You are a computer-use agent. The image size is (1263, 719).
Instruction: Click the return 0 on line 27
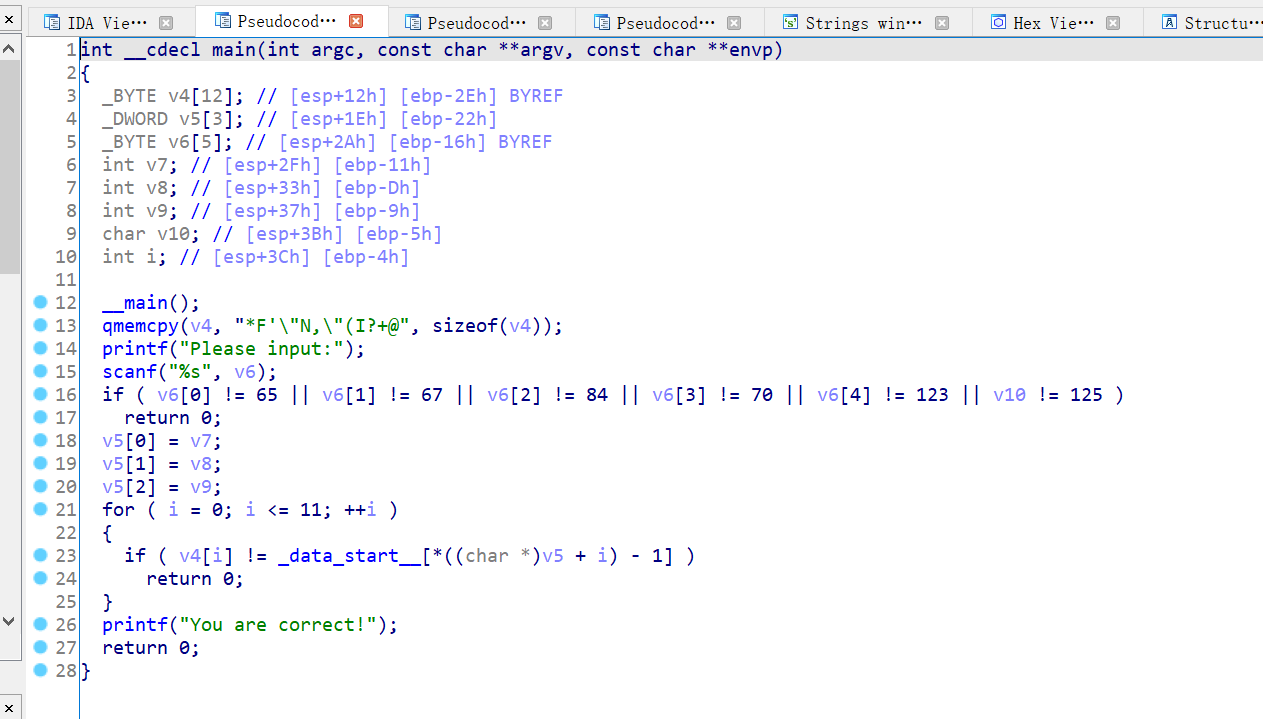point(151,648)
